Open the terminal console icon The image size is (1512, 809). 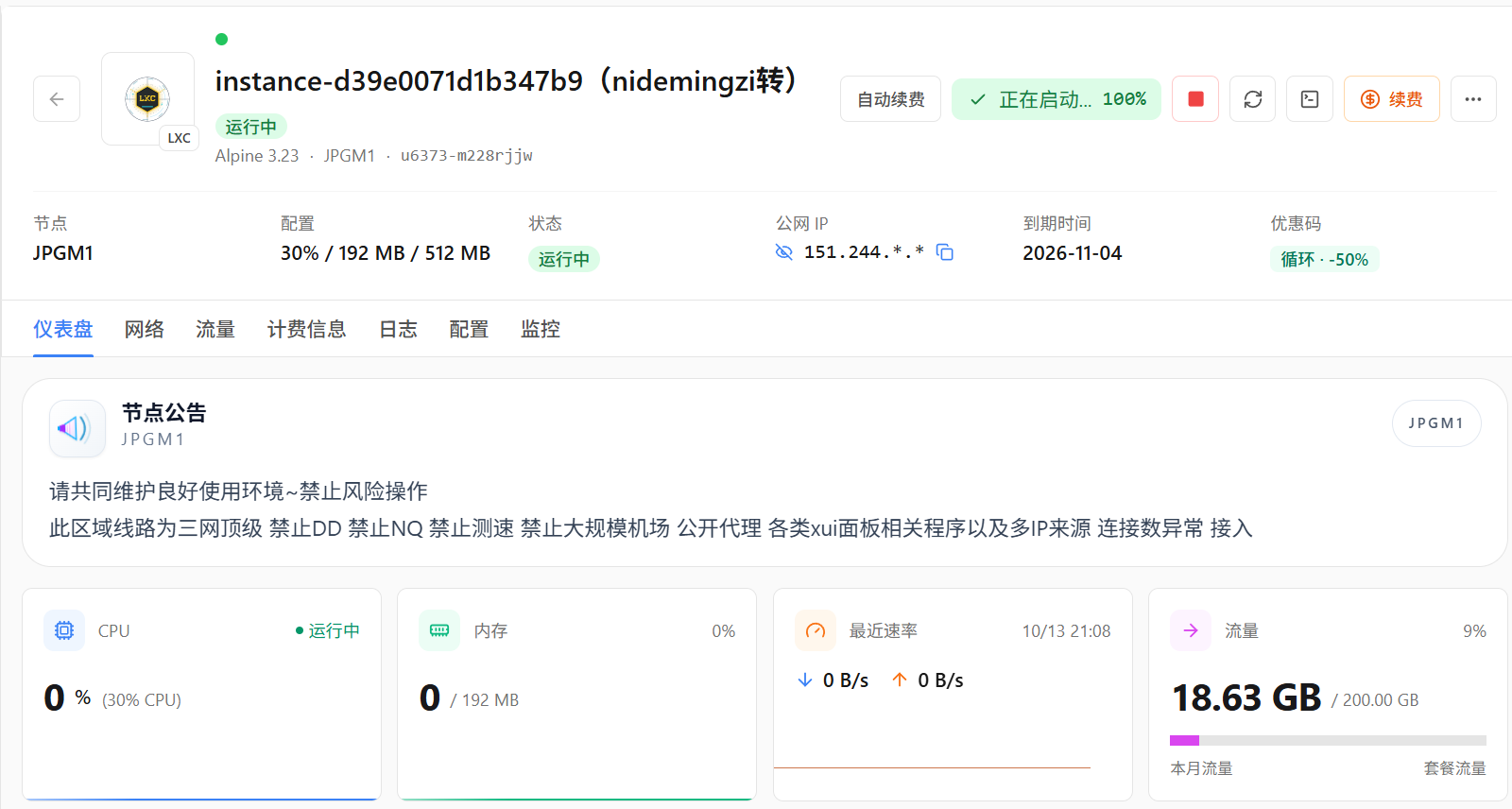point(1310,99)
